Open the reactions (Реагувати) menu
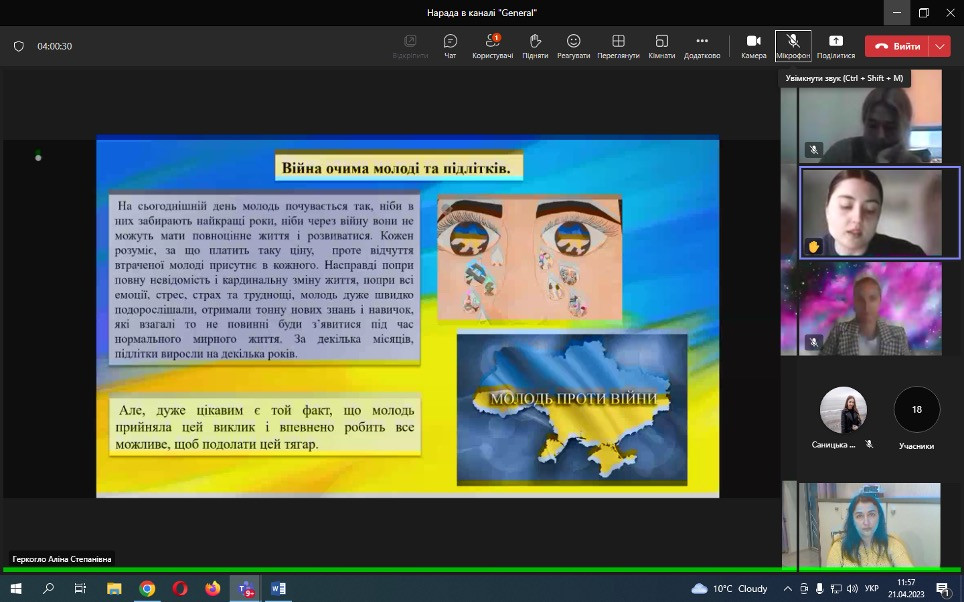Screen dimensions: 964x602 pyautogui.click(x=573, y=45)
